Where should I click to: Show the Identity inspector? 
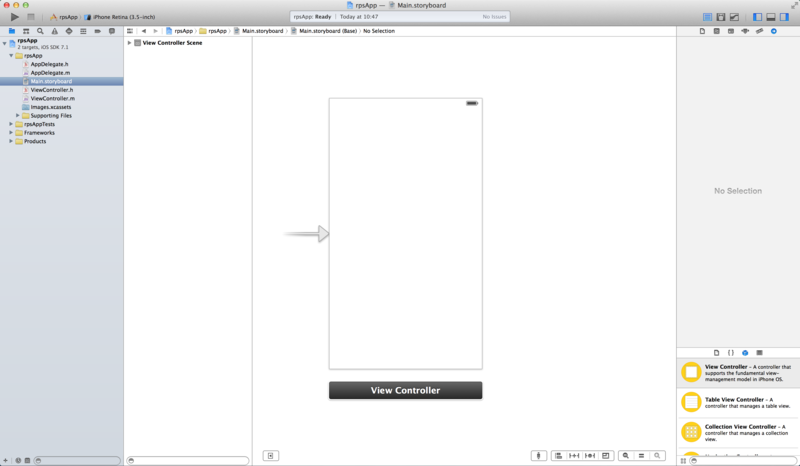[x=731, y=31]
